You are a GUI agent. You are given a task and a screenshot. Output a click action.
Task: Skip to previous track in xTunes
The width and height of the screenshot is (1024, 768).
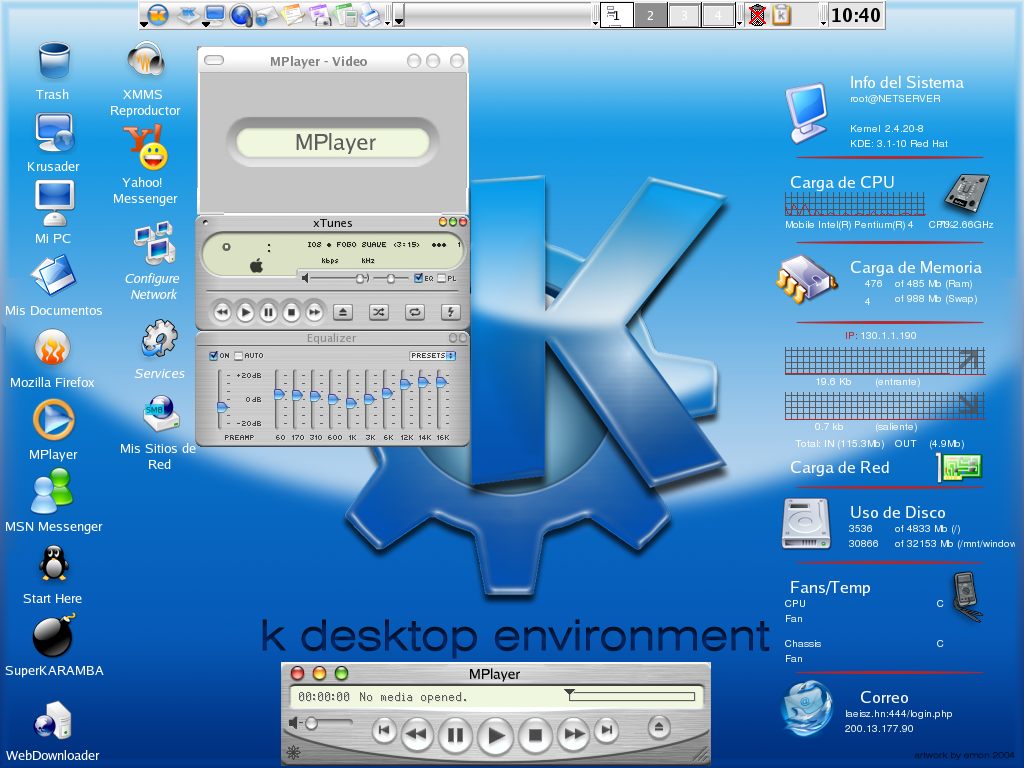pyautogui.click(x=222, y=312)
